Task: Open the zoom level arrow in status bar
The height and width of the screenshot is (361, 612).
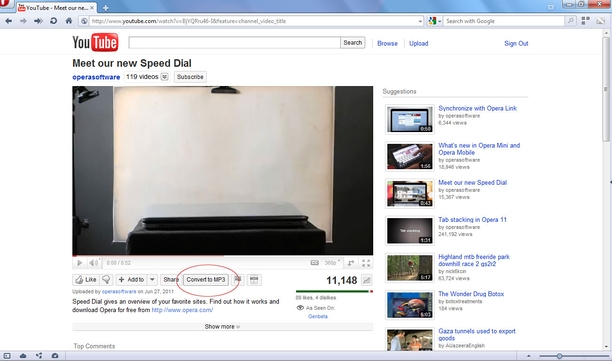Action: 528,356
